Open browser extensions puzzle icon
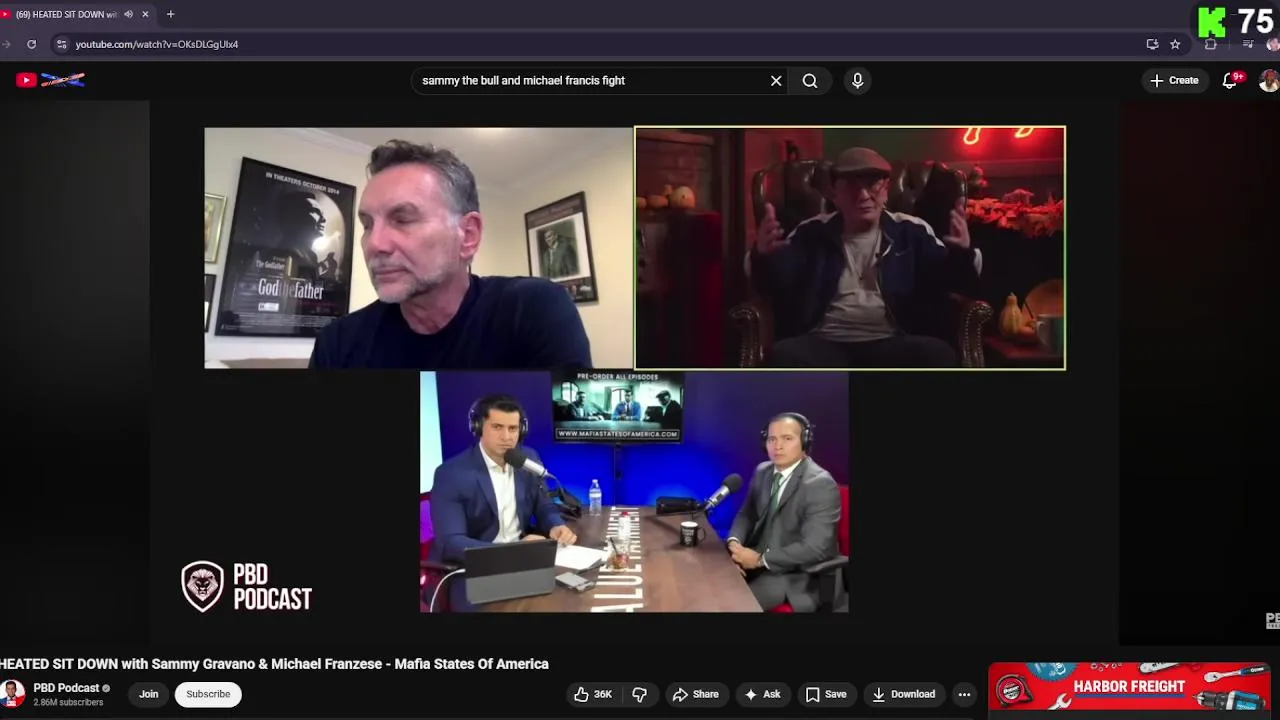Viewport: 1280px width, 720px height. (1211, 44)
